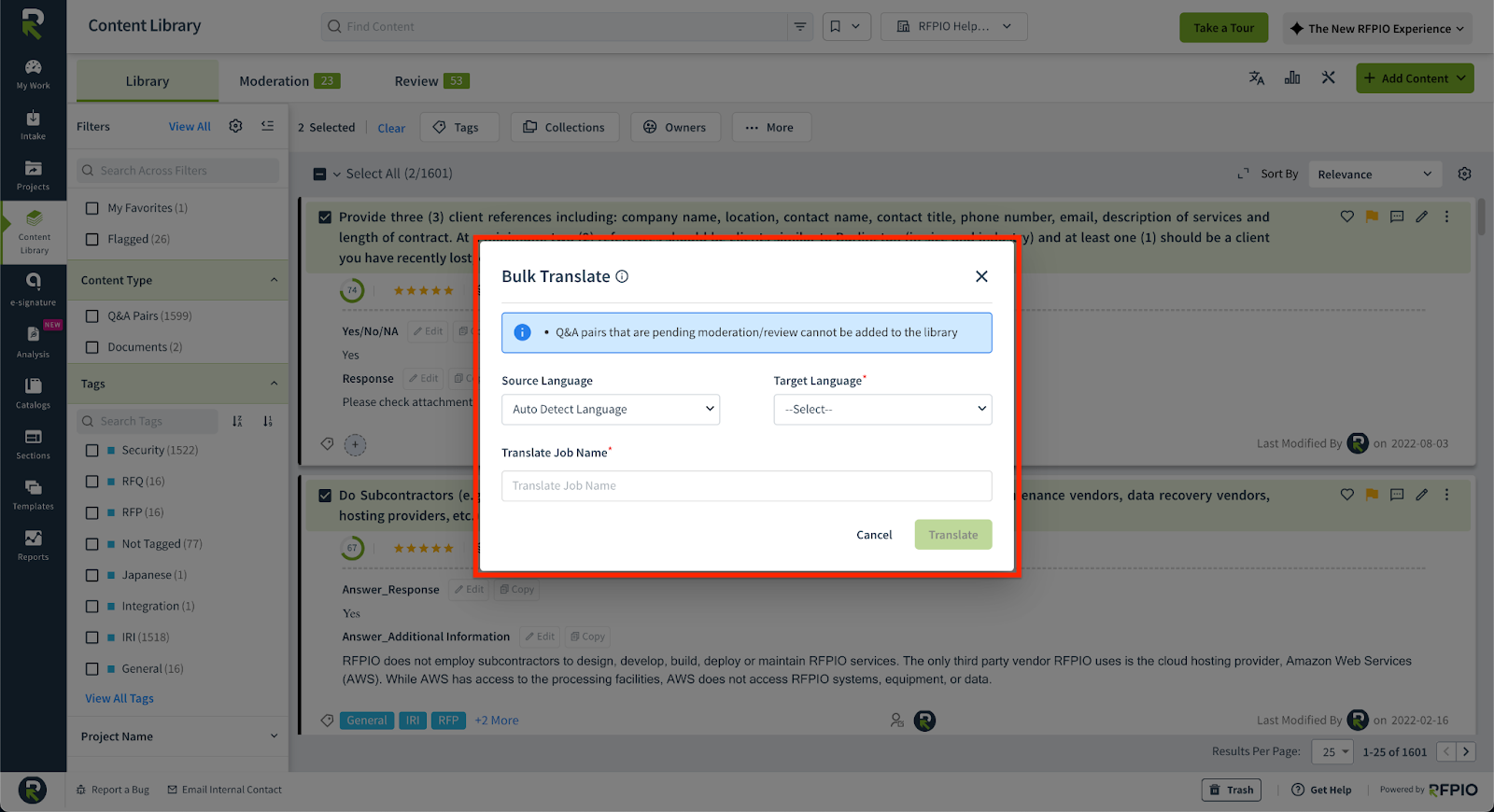This screenshot has height=812, width=1494.
Task: Close the Bulk Translate dialog
Action: [x=981, y=276]
